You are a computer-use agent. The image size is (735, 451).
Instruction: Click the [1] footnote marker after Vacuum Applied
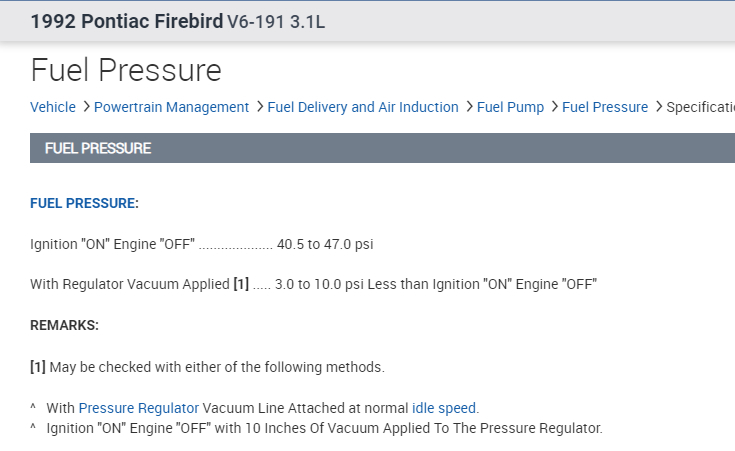pyautogui.click(x=241, y=284)
